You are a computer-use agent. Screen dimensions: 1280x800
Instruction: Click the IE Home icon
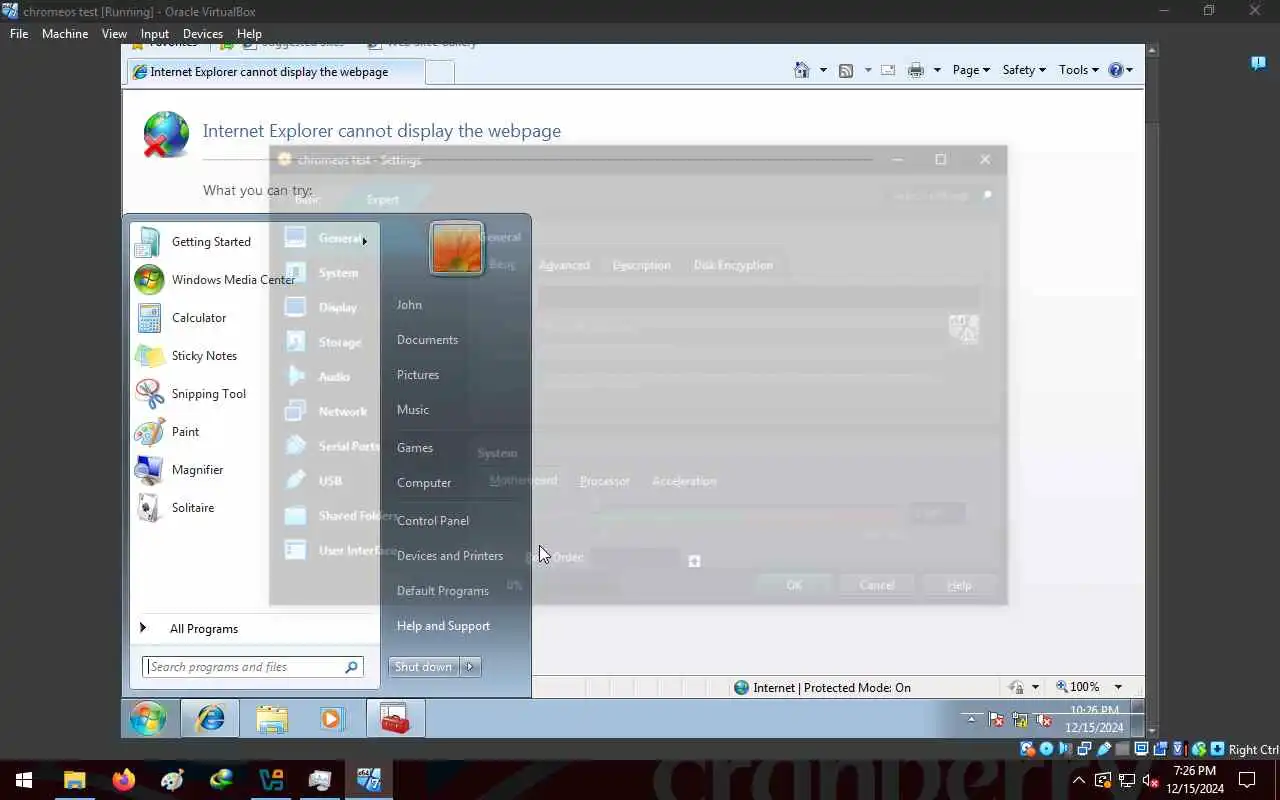click(802, 70)
